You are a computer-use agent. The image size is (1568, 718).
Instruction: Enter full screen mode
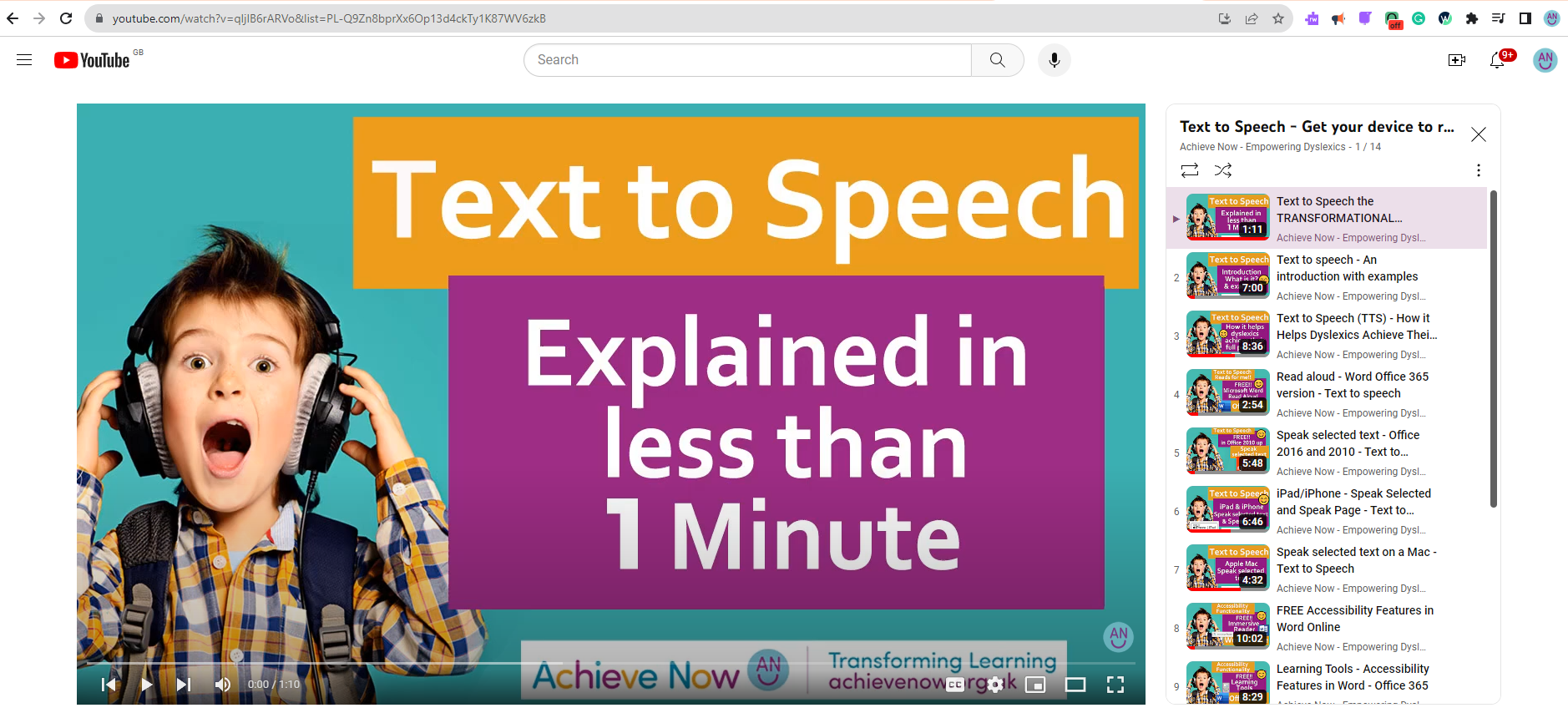1115,685
